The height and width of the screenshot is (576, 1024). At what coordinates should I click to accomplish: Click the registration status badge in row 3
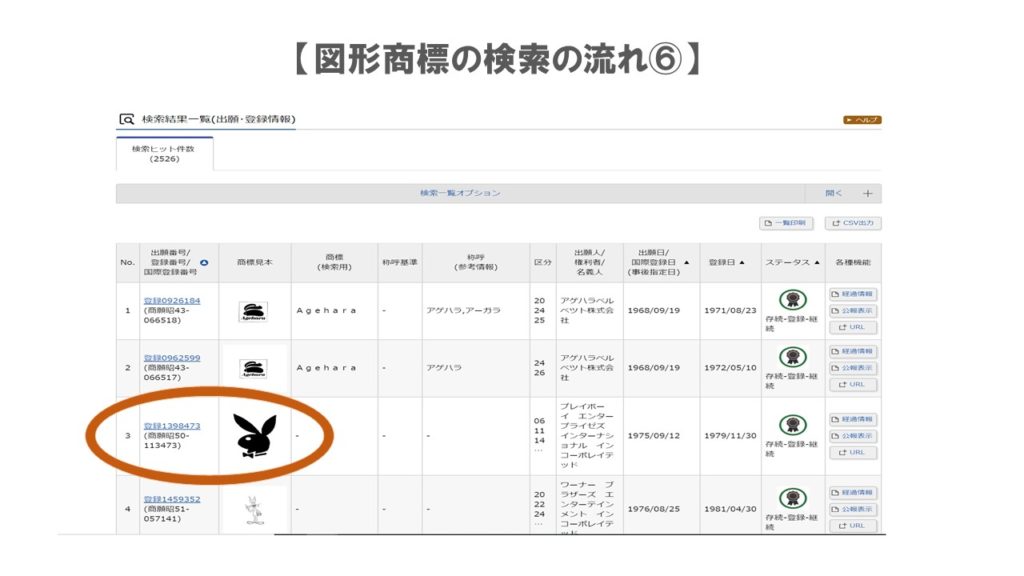[x=793, y=426]
